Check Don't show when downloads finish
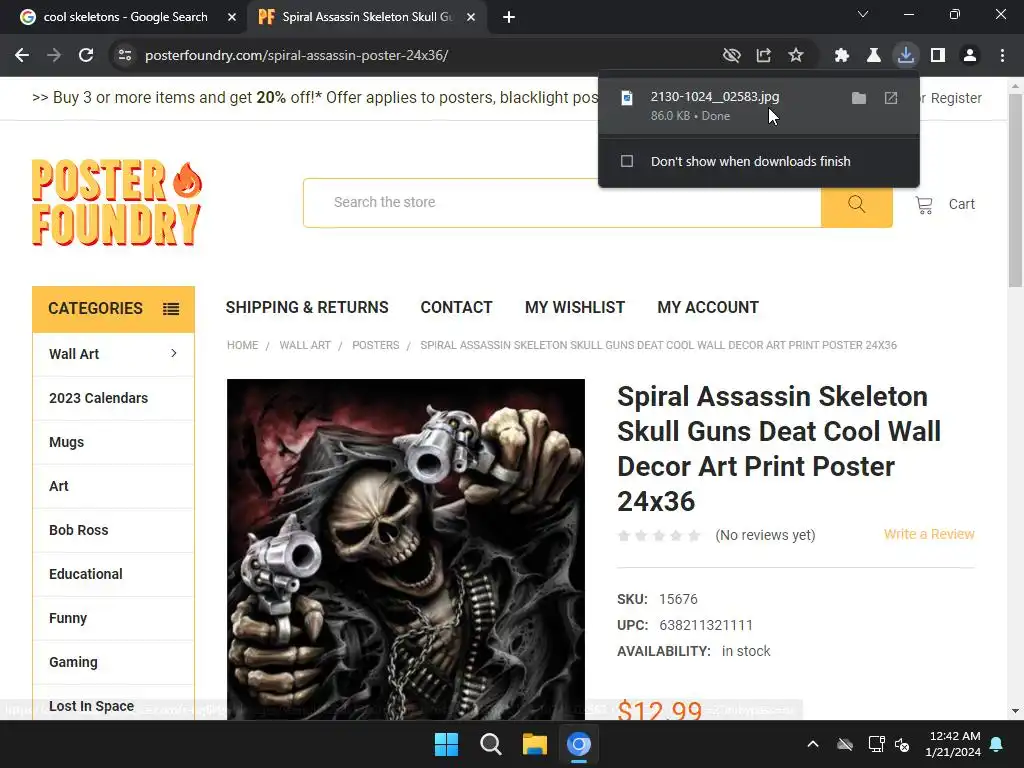The width and height of the screenshot is (1024, 768). [x=627, y=161]
